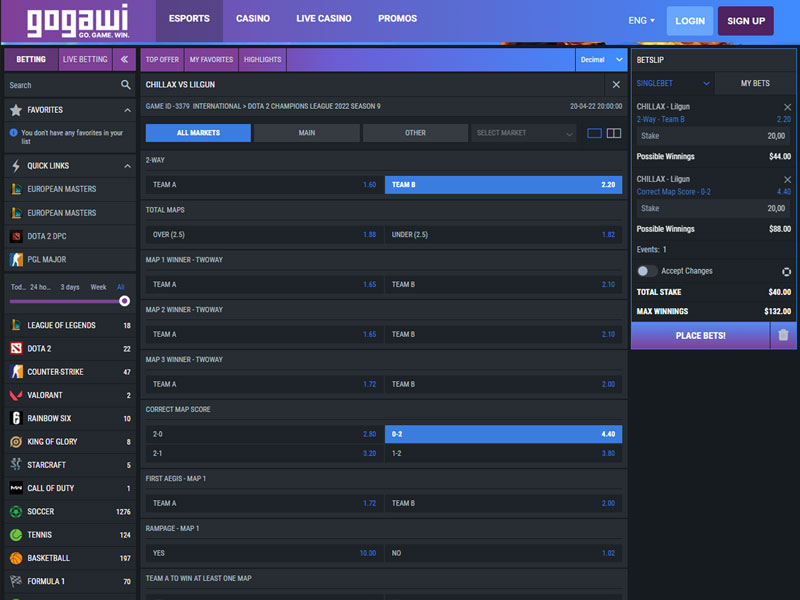800x600 pixels.
Task: Edit the stake field for 2-Way Team B
Action: (713, 136)
